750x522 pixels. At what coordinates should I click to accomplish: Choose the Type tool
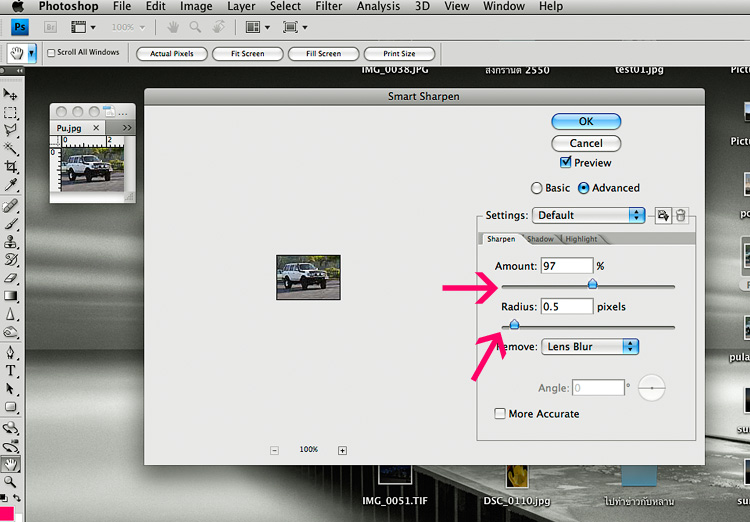[x=11, y=370]
